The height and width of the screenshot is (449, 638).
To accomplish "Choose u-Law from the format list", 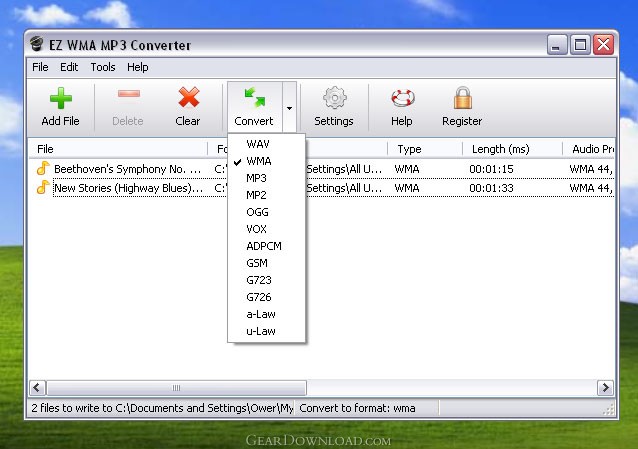I will tap(267, 331).
